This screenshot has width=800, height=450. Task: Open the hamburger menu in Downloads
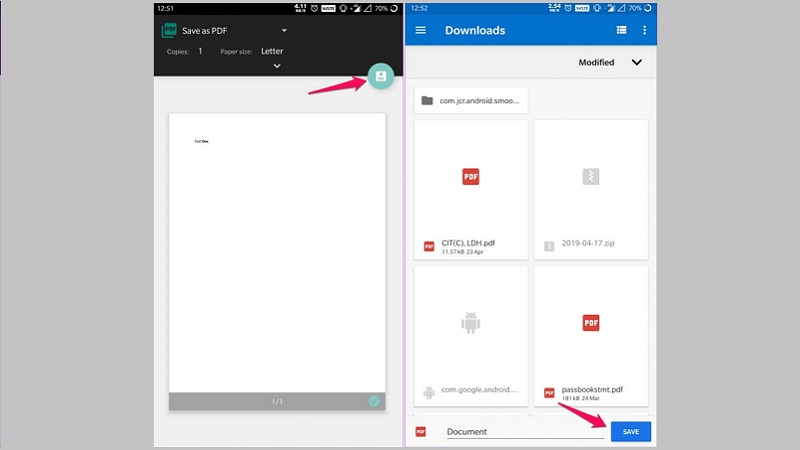[421, 30]
